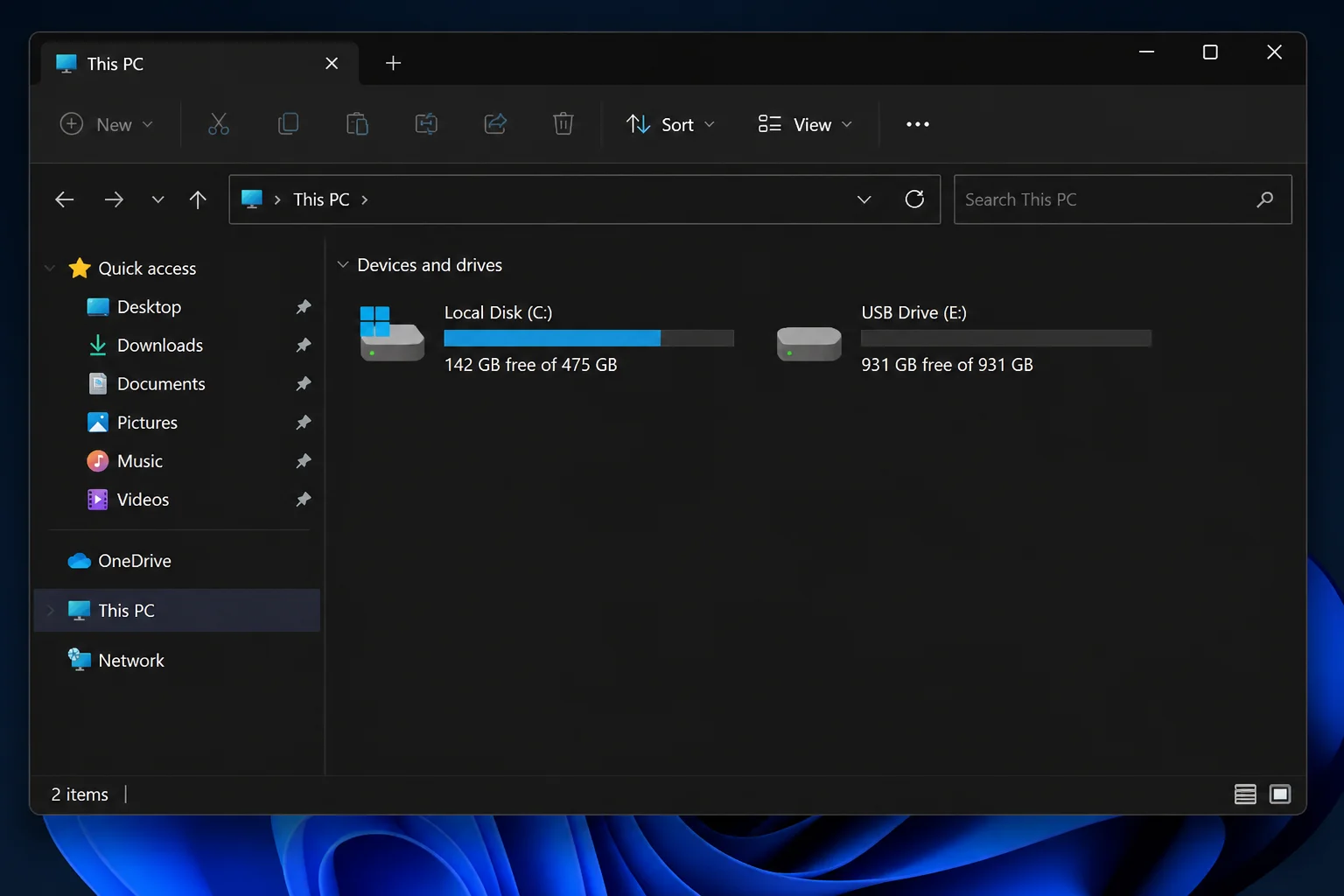Click the "2 items" status text
The width and height of the screenshot is (1344, 896).
point(80,794)
